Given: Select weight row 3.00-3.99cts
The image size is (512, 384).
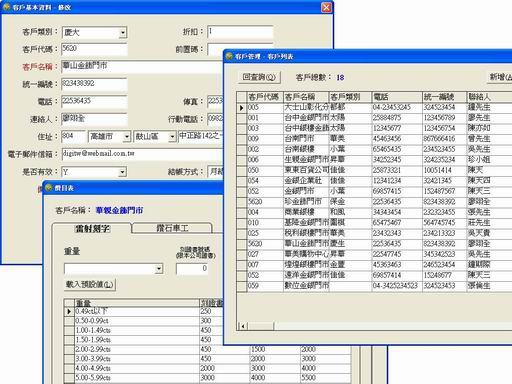Looking at the screenshot, I should coord(137,359).
